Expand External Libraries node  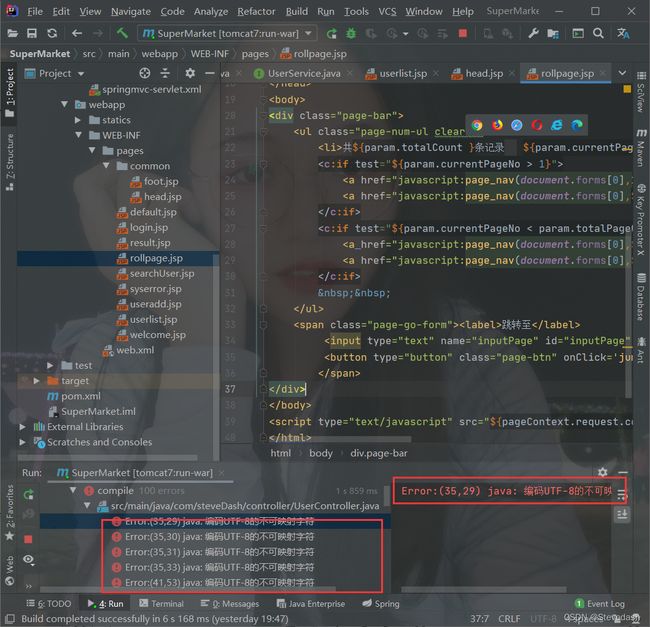pyautogui.click(x=23, y=426)
